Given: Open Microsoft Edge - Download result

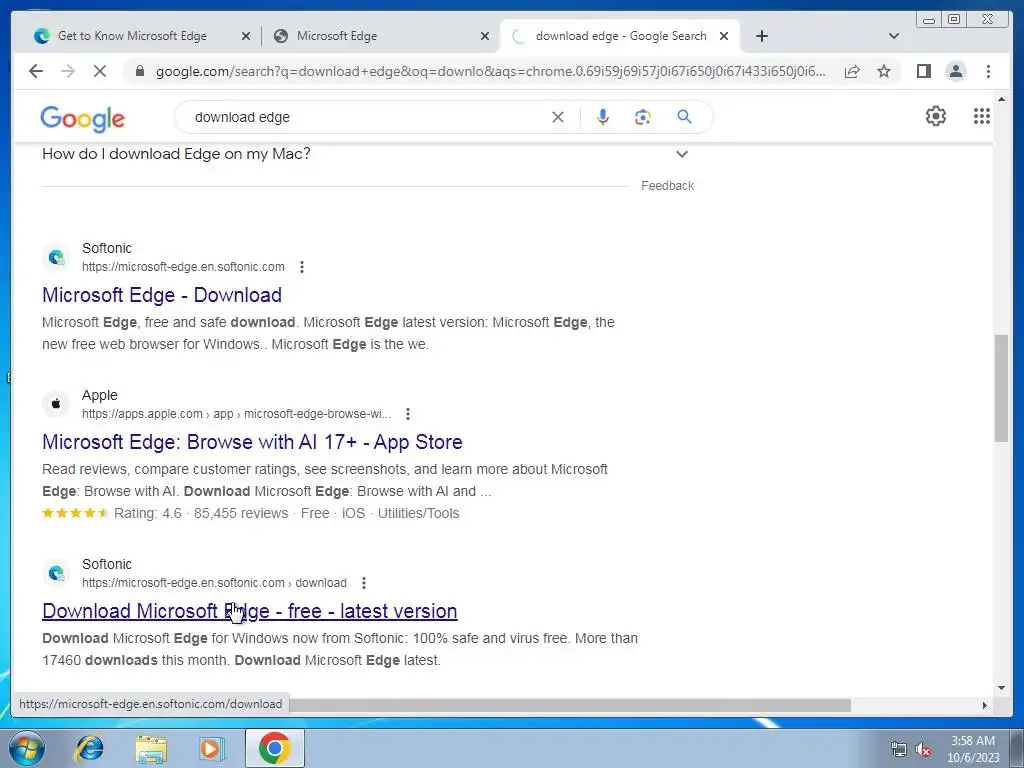Looking at the screenshot, I should click(x=162, y=295).
